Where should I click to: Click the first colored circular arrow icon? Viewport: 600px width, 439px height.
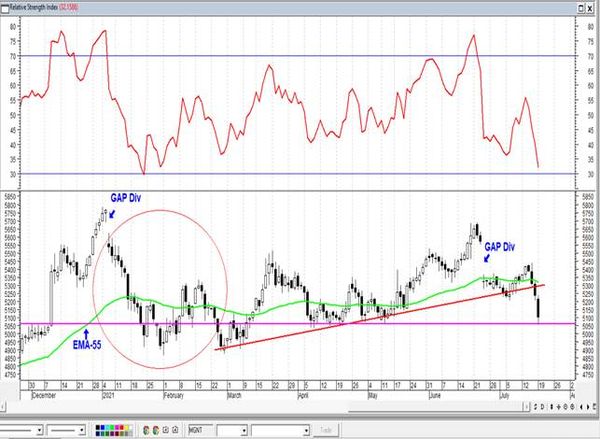click(146, 430)
